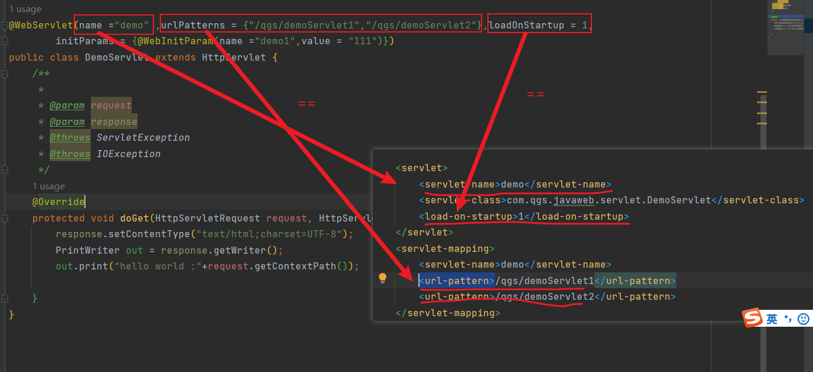Open the top '1 usage' hint above @WebServlet
The width and height of the screenshot is (813, 372).
point(25,9)
